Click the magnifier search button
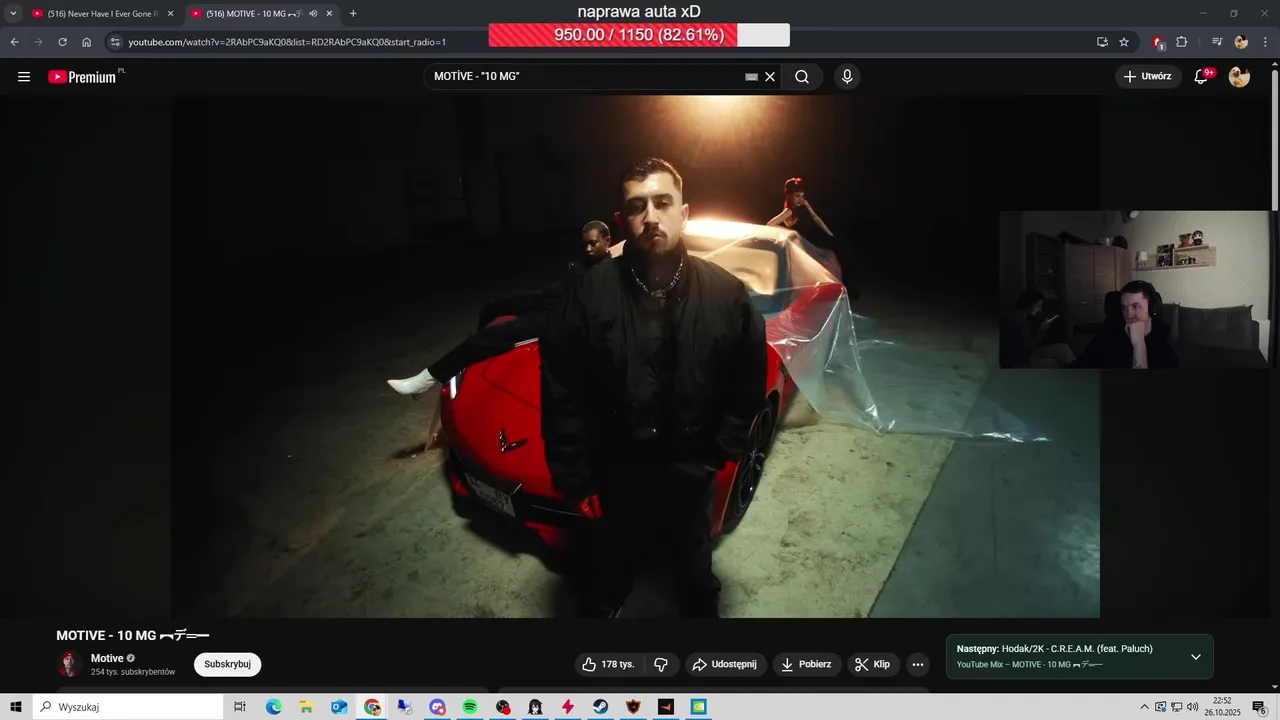The height and width of the screenshot is (720, 1280). 802,77
